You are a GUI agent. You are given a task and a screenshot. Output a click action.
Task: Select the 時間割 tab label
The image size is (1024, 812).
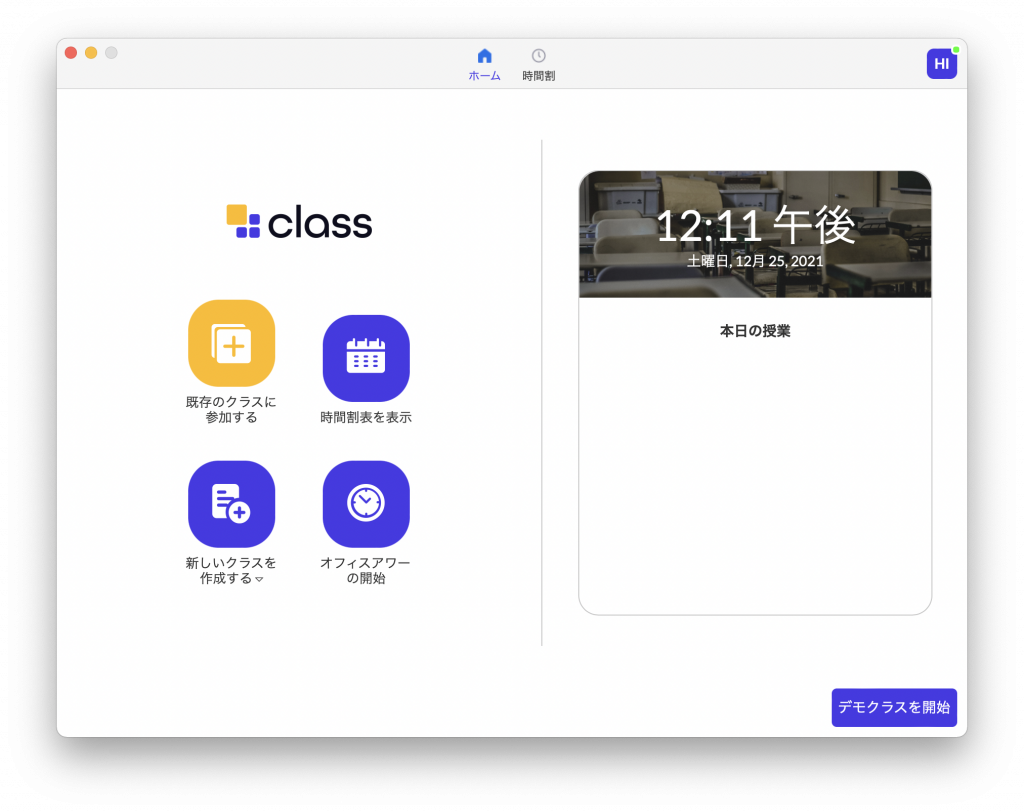point(538,76)
